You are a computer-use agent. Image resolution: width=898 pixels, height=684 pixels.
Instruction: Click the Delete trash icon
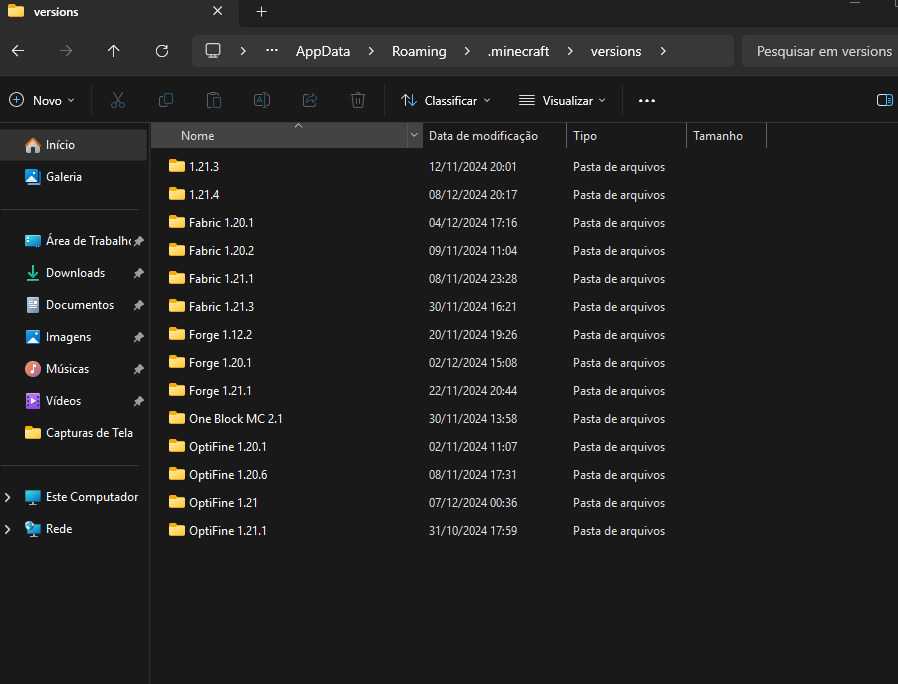point(358,100)
